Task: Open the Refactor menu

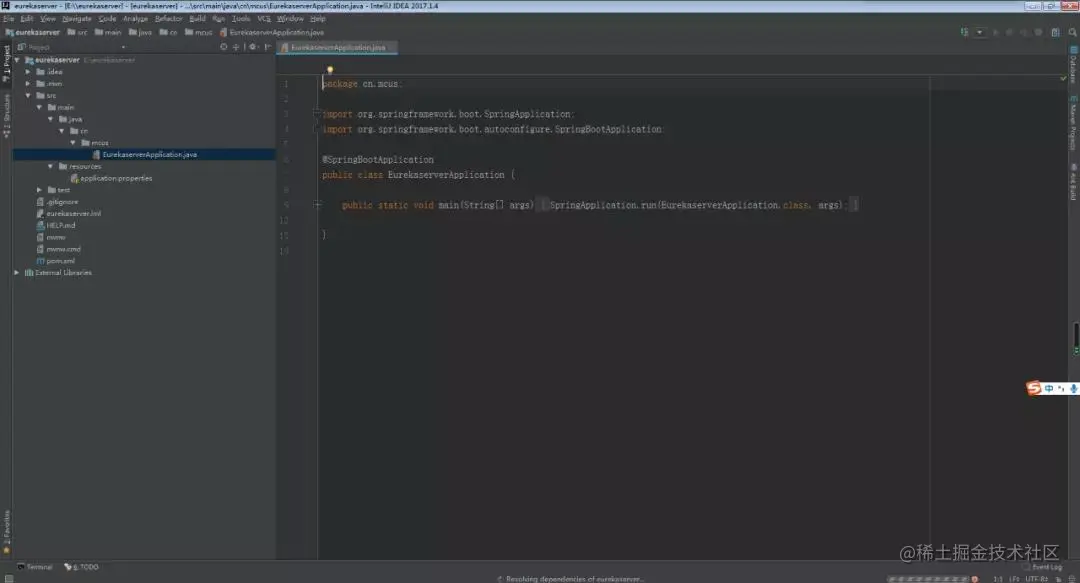Action: (168, 19)
